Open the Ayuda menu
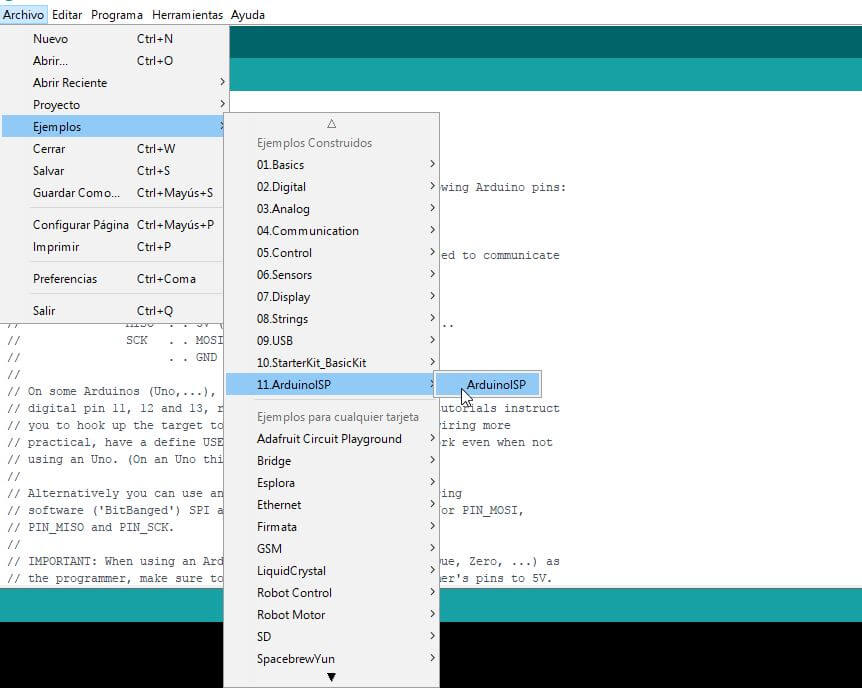The image size is (862, 688). click(x=247, y=15)
